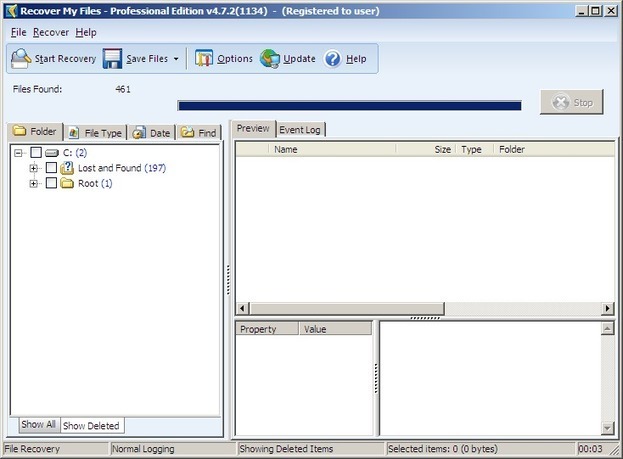The height and width of the screenshot is (459, 623).
Task: Tick the Root folder checkbox
Action: [51, 184]
